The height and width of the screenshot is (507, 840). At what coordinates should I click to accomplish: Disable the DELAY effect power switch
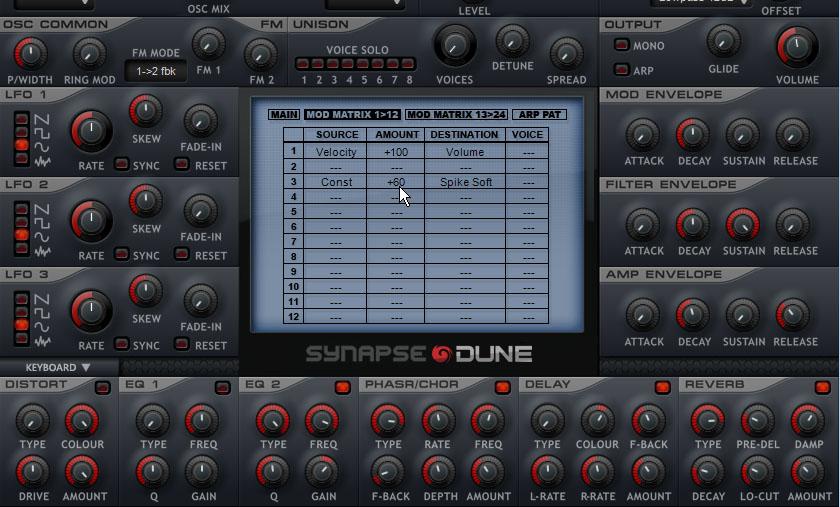663,387
